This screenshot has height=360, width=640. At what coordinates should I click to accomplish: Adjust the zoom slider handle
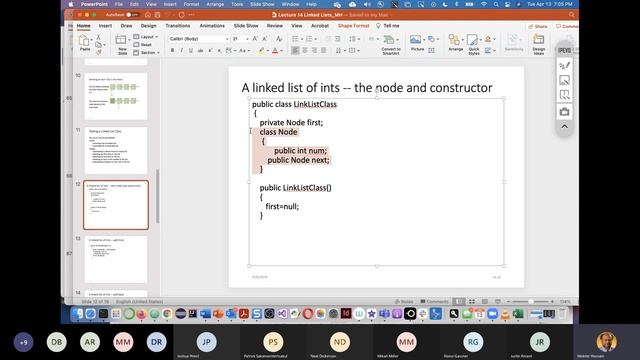(531, 302)
